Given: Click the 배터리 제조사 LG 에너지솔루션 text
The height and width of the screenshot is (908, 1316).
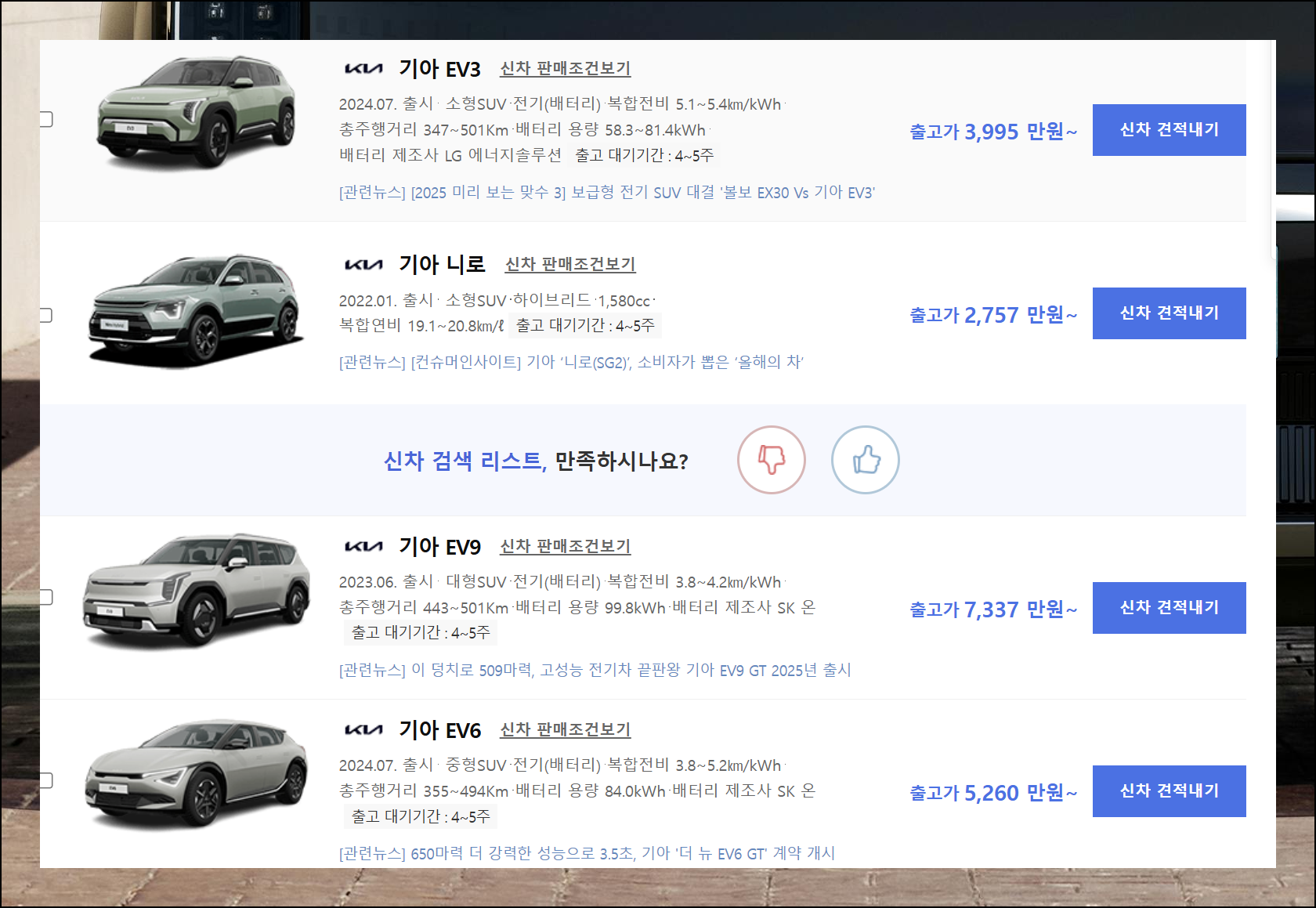Looking at the screenshot, I should 450,156.
